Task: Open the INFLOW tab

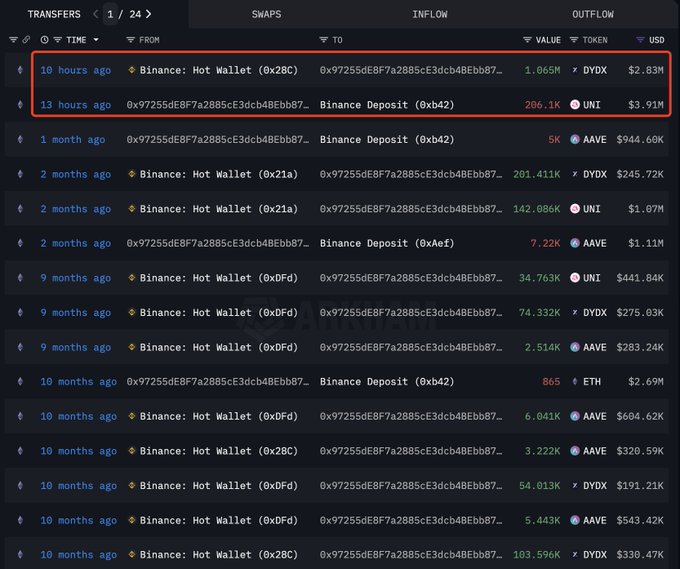Action: point(429,14)
